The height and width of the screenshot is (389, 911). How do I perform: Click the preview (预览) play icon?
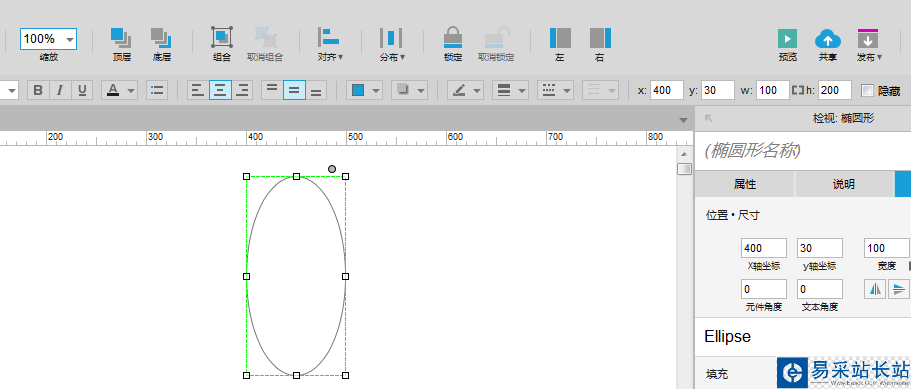[x=787, y=38]
